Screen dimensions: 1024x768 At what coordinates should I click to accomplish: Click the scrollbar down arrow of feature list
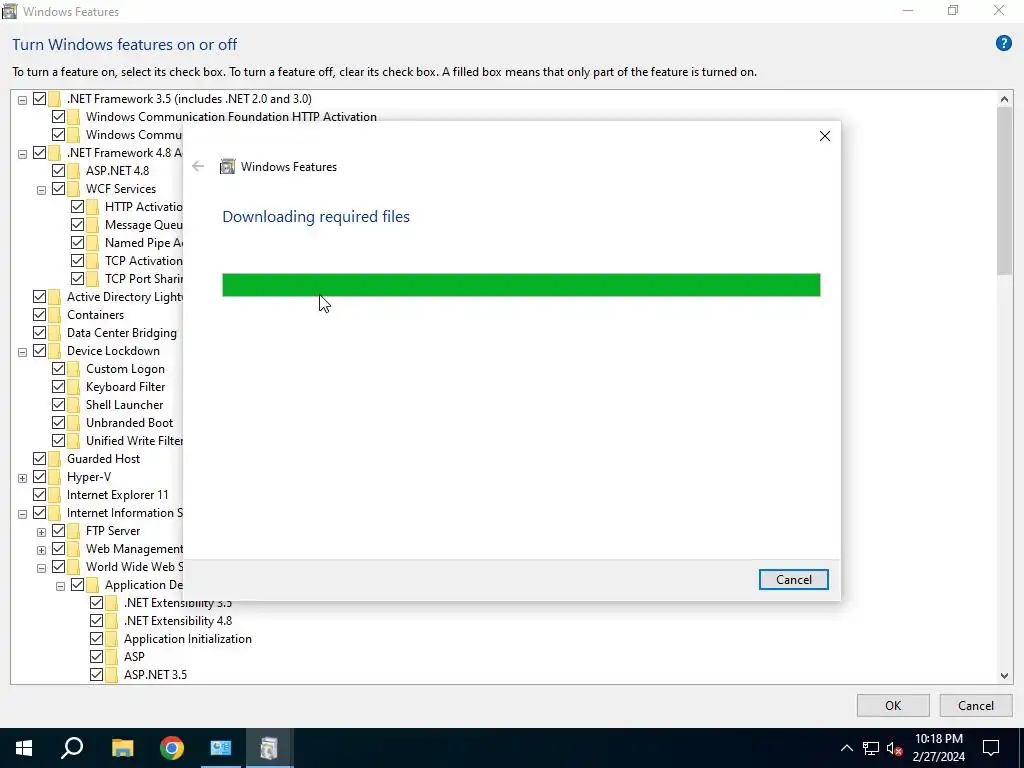coord(1004,676)
